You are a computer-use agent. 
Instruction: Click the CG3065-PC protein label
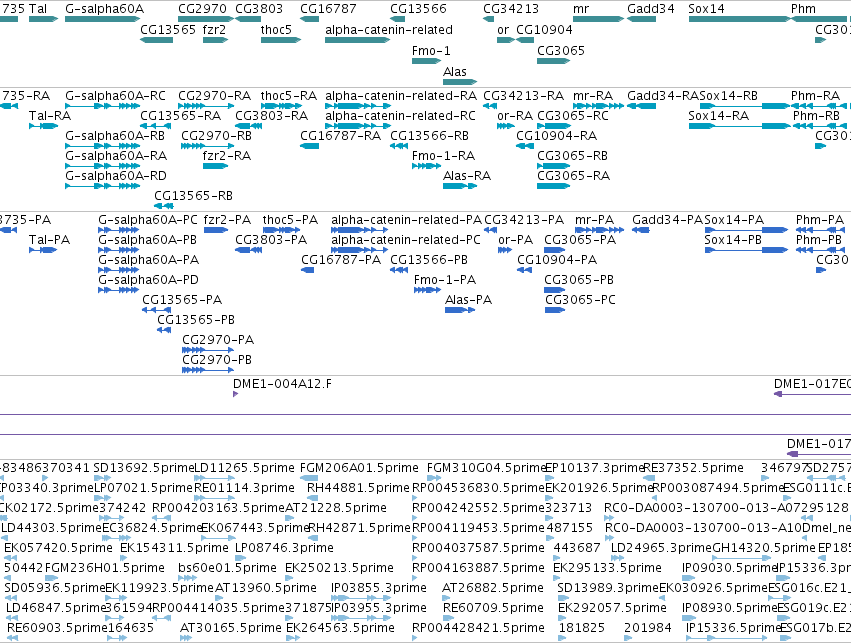click(x=580, y=301)
